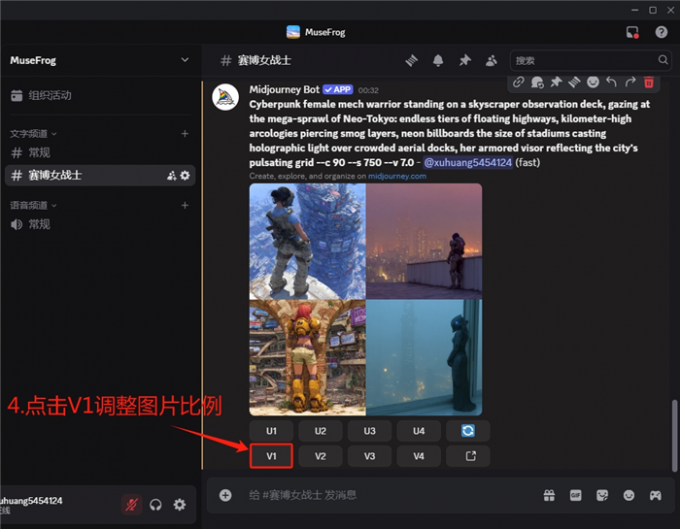Add a channel to 语音频道 category
This screenshot has width=680, height=529.
tap(185, 205)
